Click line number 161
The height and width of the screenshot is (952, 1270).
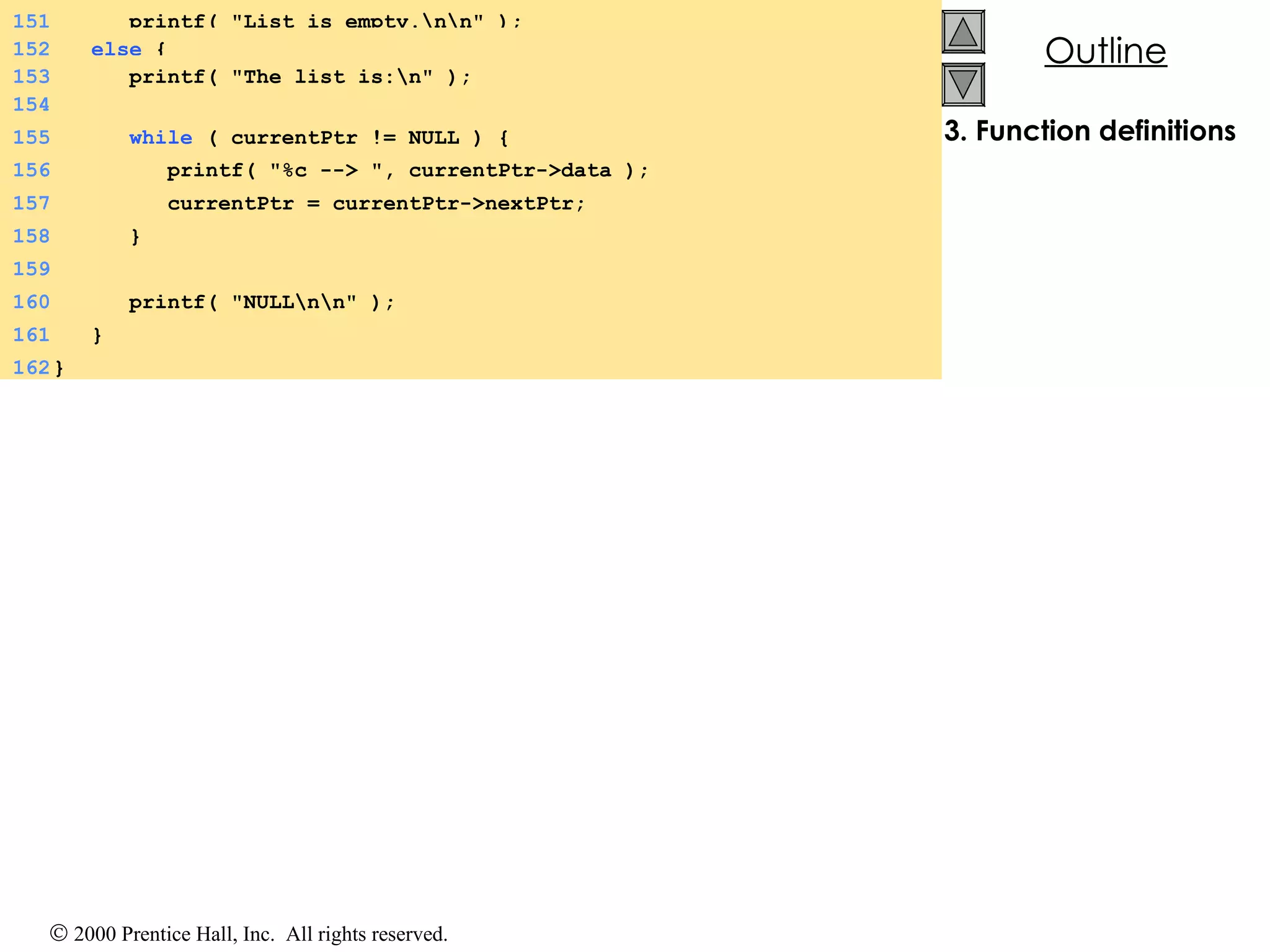(x=31, y=335)
